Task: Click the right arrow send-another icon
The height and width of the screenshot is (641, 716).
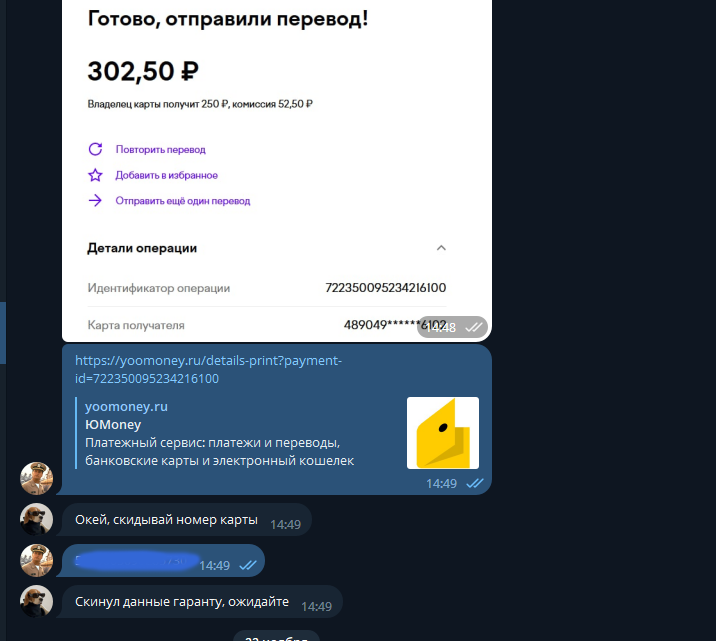Action: click(x=95, y=200)
